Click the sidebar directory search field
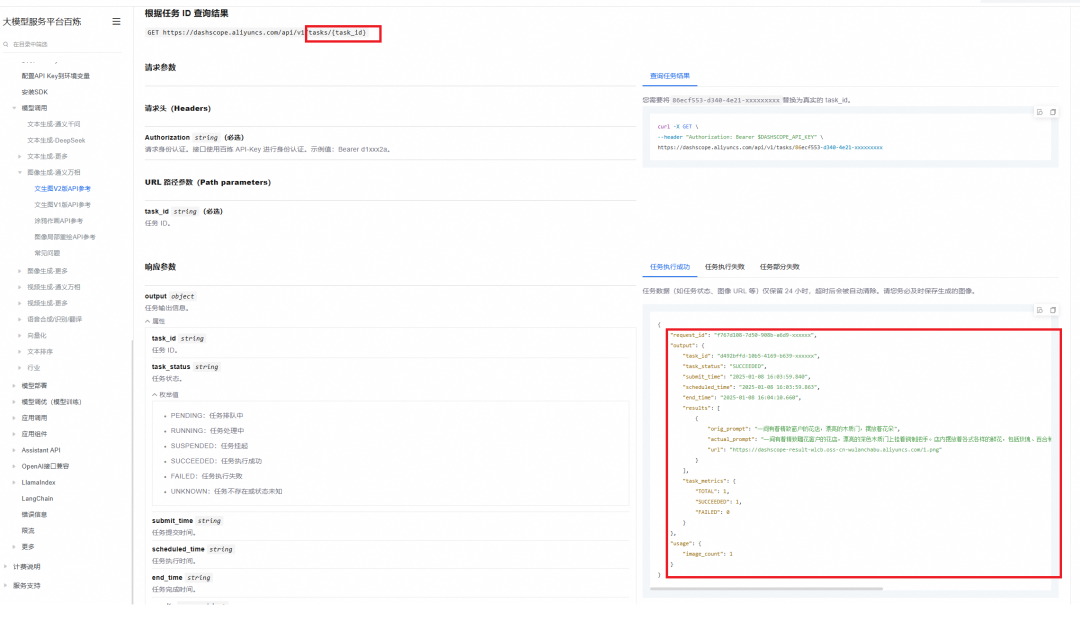This screenshot has width=1080, height=622. tap(65, 44)
